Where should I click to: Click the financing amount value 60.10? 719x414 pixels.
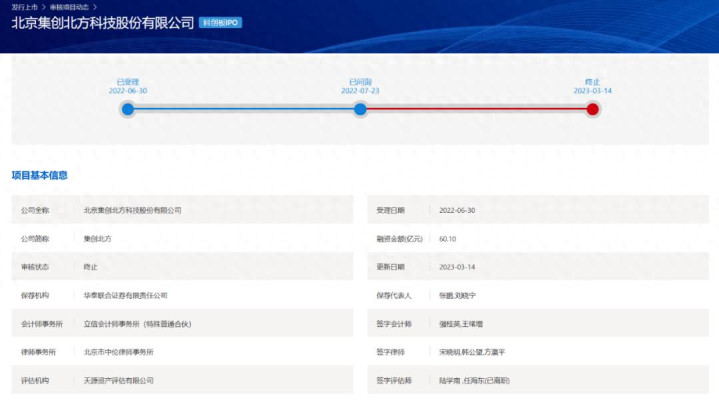point(448,239)
